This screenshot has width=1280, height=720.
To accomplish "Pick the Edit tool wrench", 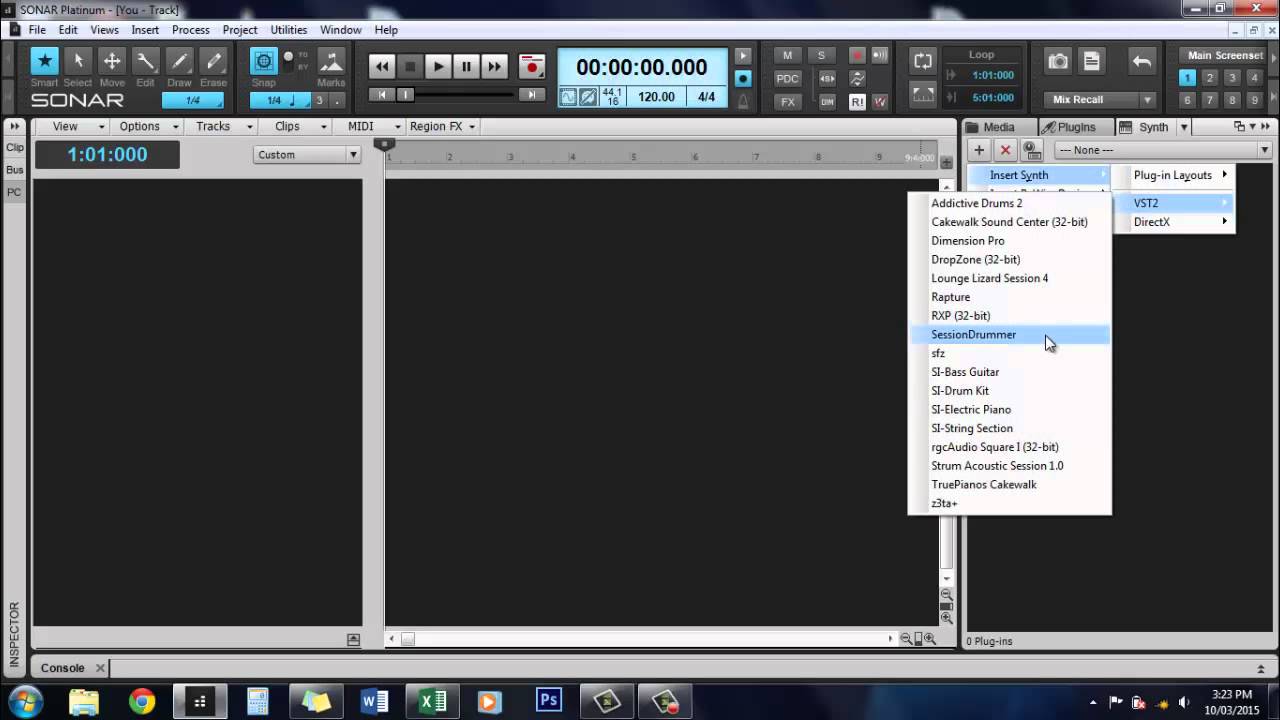I will click(145, 61).
